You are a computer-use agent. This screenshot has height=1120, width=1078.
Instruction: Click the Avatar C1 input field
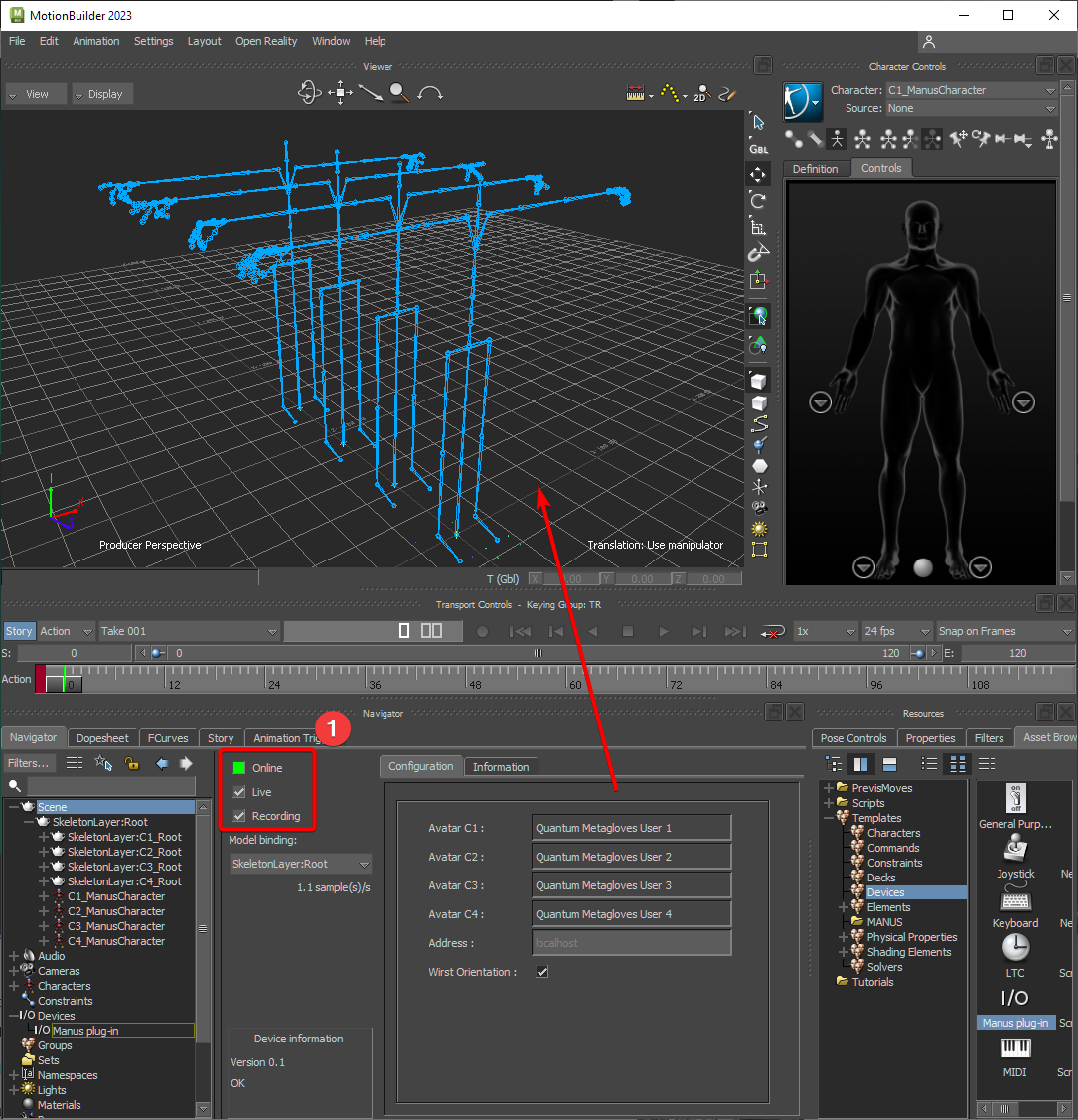click(x=631, y=828)
